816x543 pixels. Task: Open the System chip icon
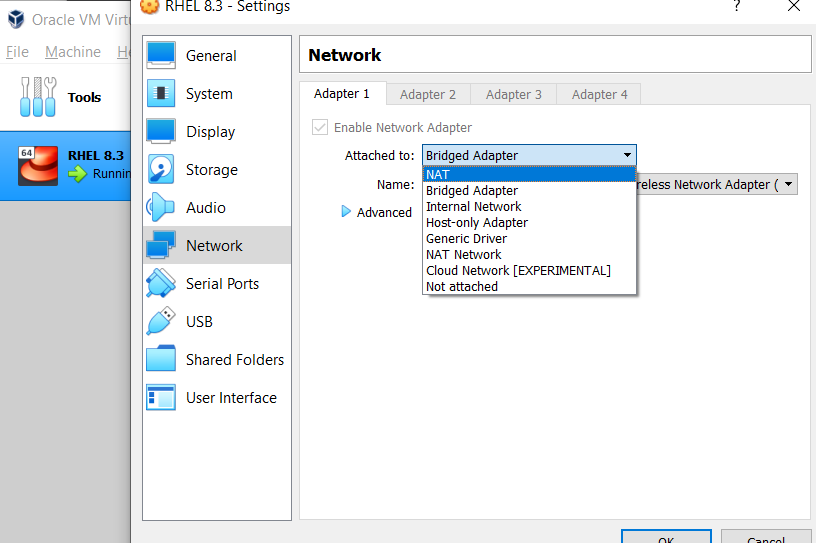point(161,93)
